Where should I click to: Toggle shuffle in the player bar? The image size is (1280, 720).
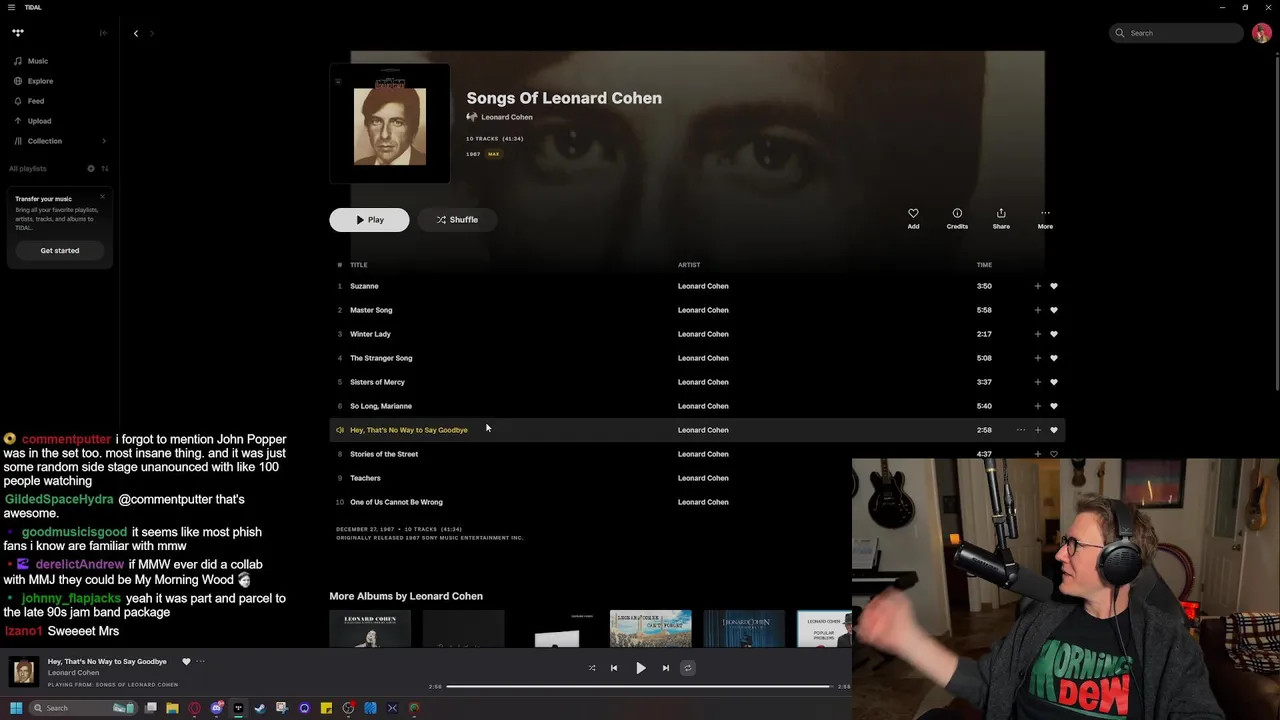[x=592, y=668]
